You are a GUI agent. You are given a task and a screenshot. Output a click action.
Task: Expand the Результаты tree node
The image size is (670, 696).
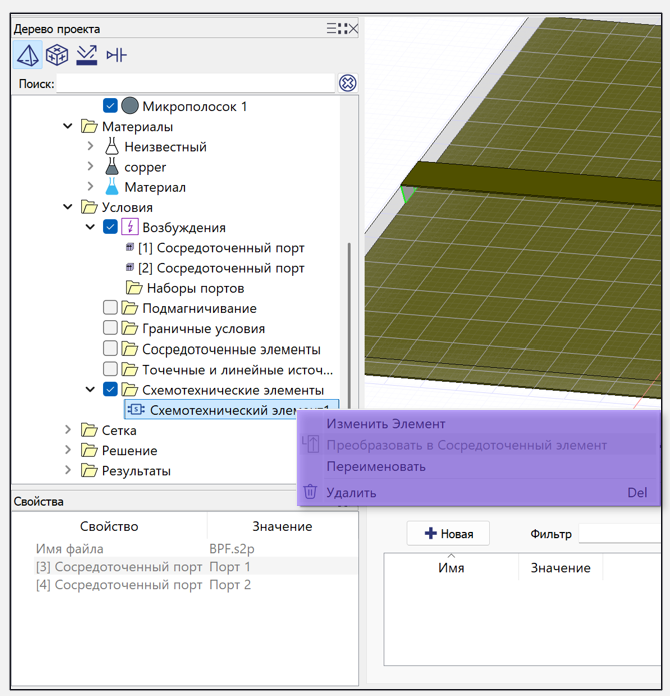68,470
